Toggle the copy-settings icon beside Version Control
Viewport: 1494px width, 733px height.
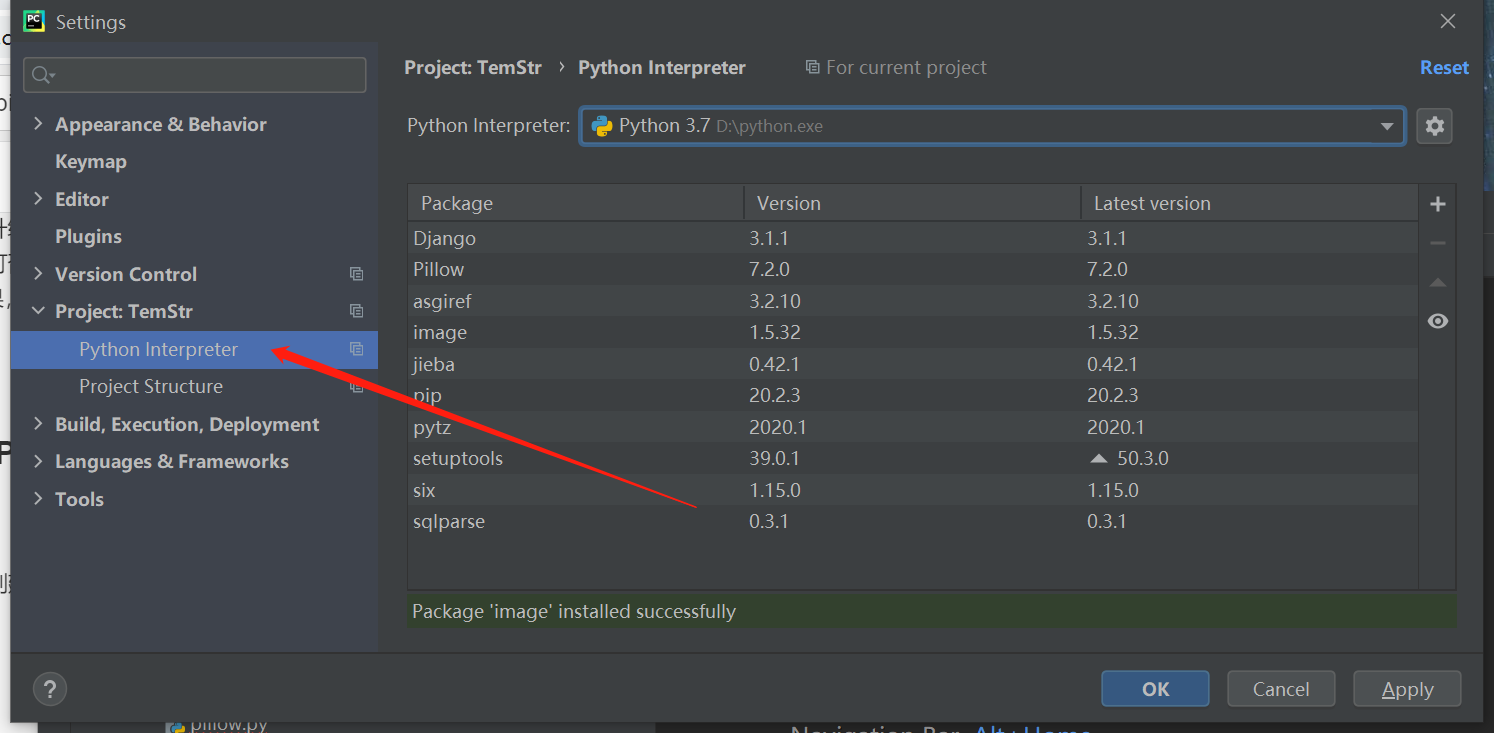click(356, 273)
